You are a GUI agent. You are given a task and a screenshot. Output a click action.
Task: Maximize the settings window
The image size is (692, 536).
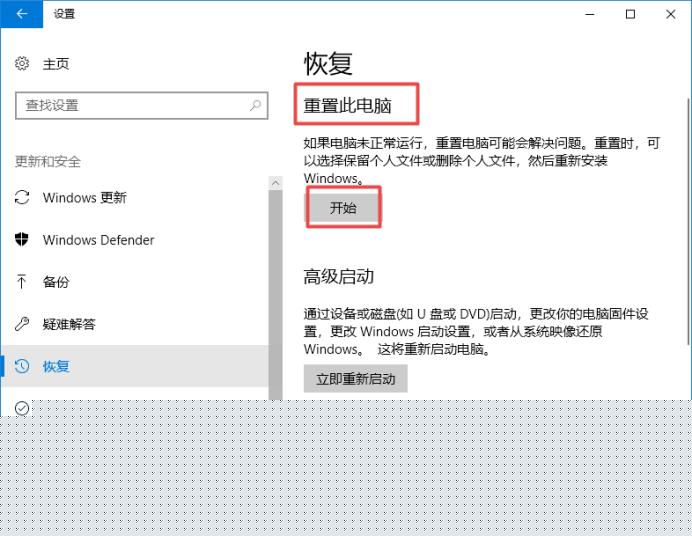tap(630, 14)
